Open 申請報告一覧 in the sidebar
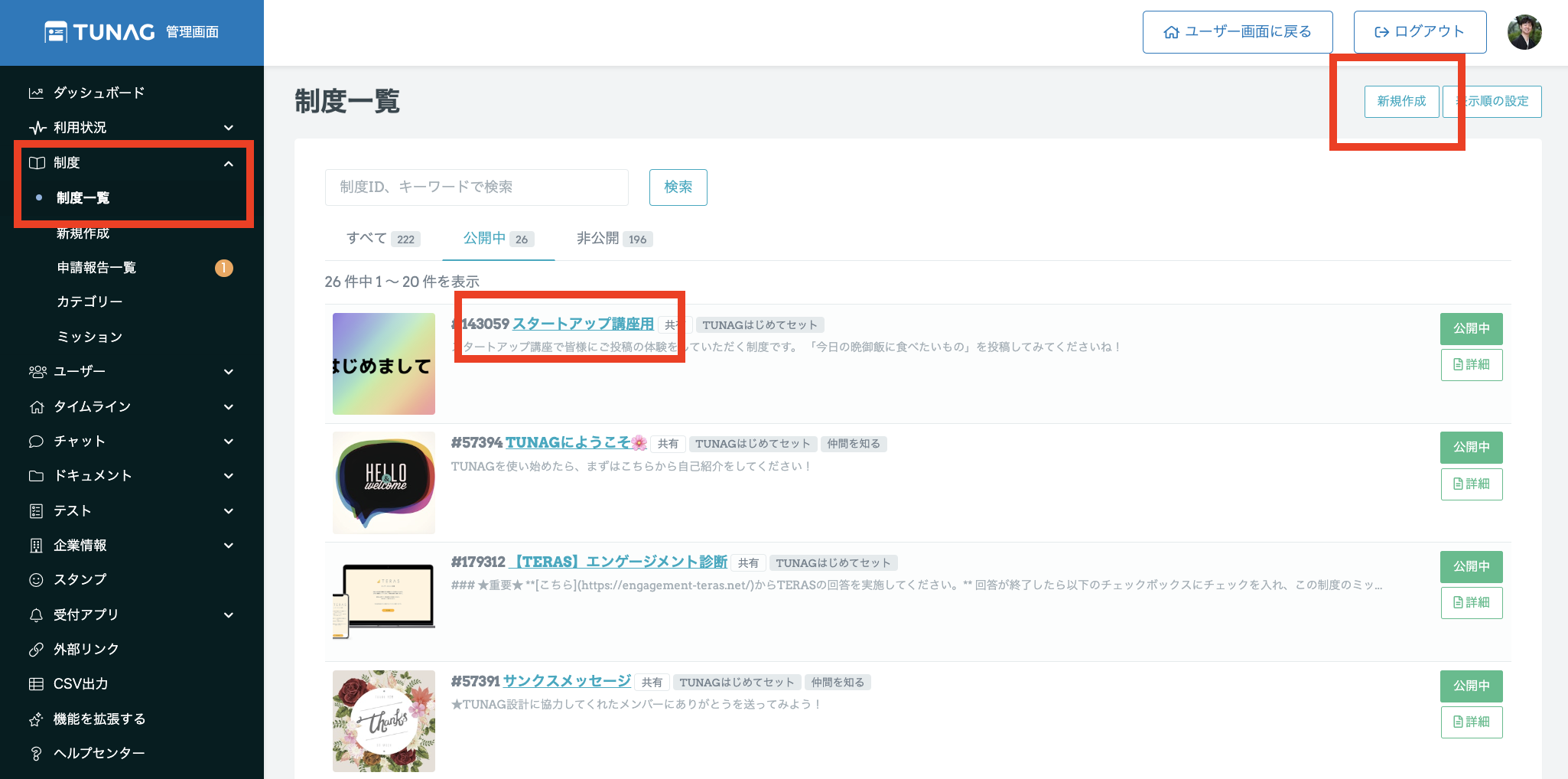This screenshot has width=1568, height=779. 96,267
